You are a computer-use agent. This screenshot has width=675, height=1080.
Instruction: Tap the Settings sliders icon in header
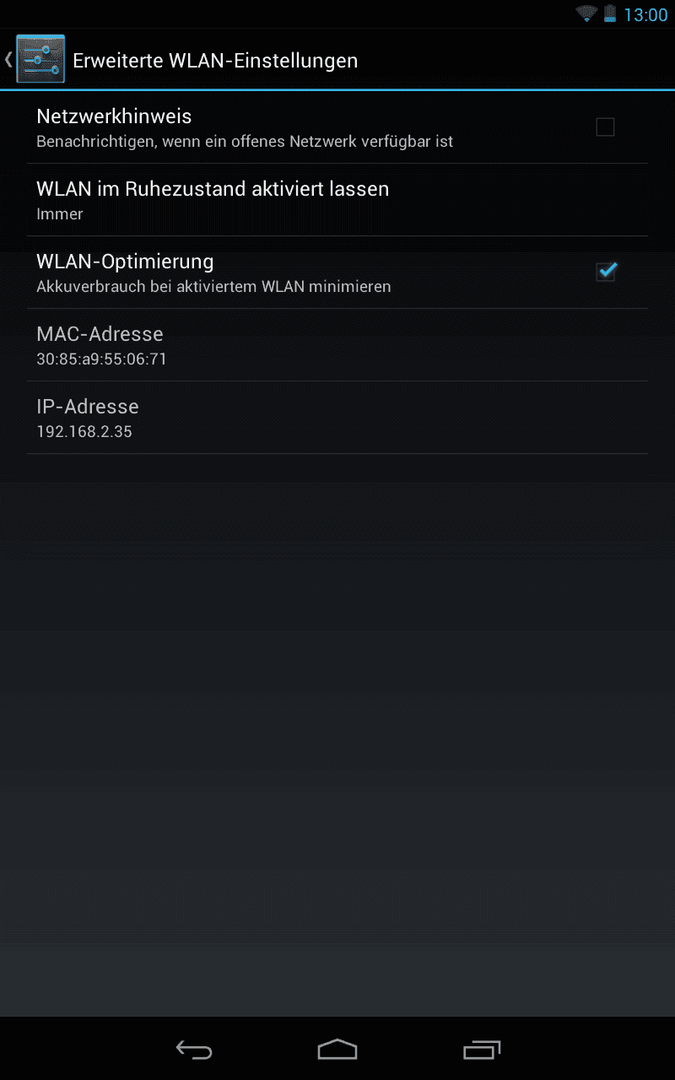[41, 59]
